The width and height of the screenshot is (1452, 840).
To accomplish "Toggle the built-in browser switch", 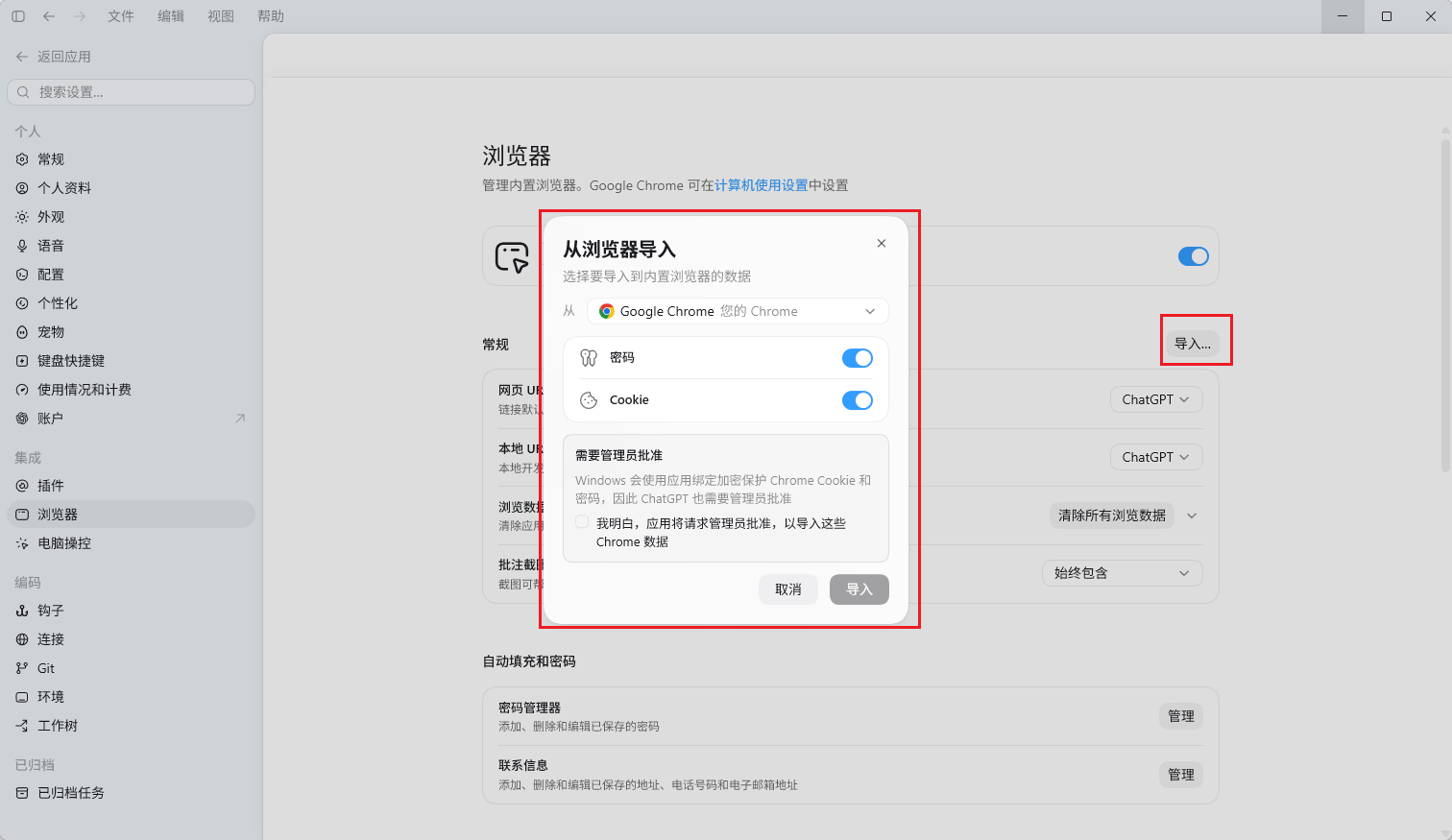I will [x=1194, y=256].
